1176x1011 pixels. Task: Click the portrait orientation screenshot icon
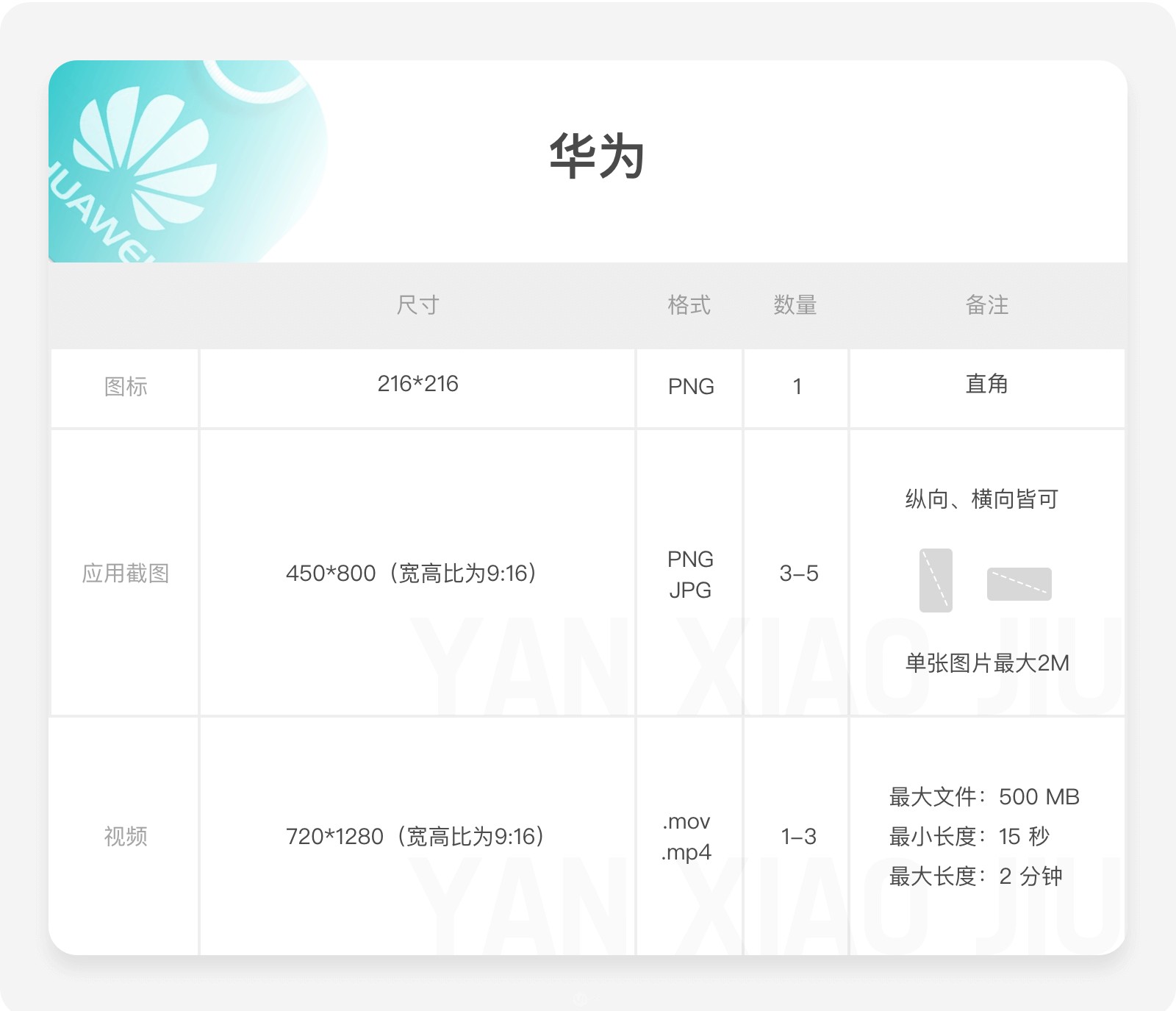point(936,580)
